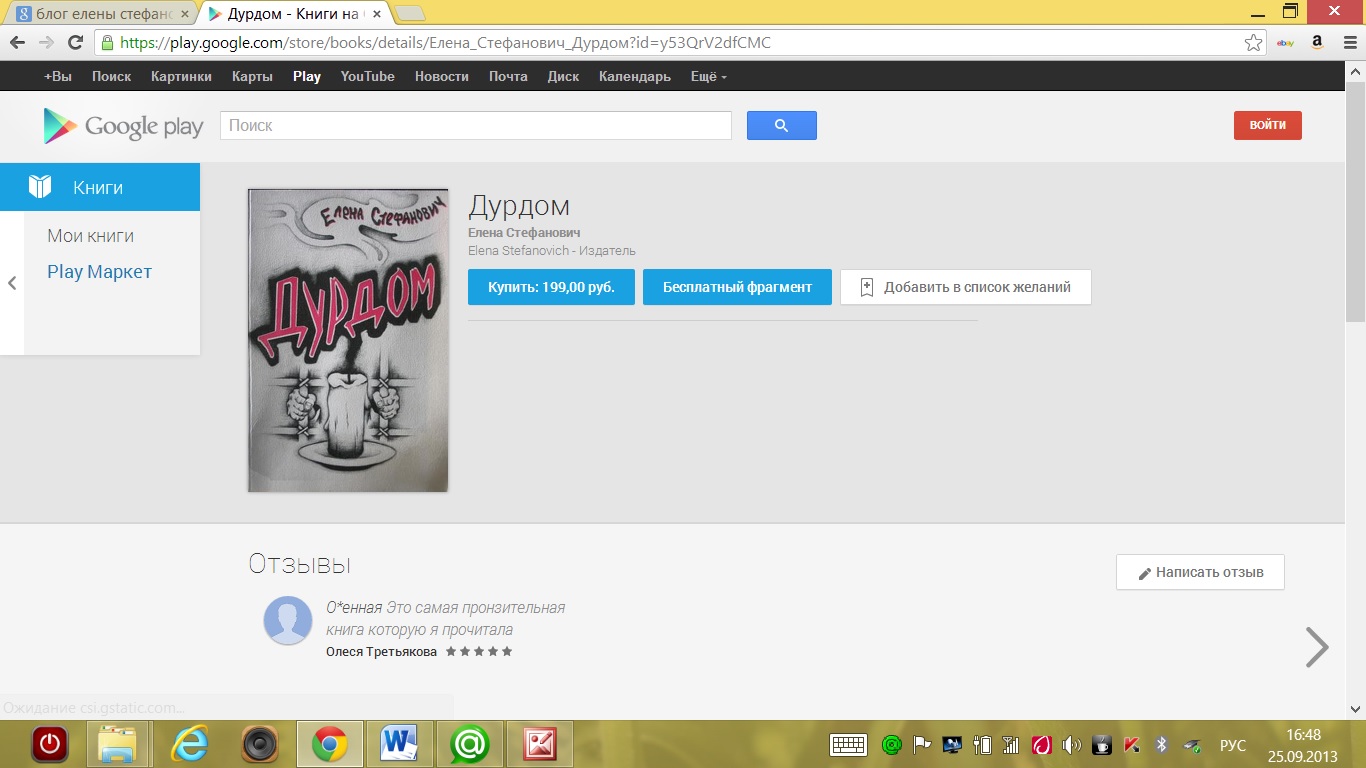This screenshot has width=1366, height=768.
Task: Launch Internet Explorer from the taskbar
Action: point(190,744)
